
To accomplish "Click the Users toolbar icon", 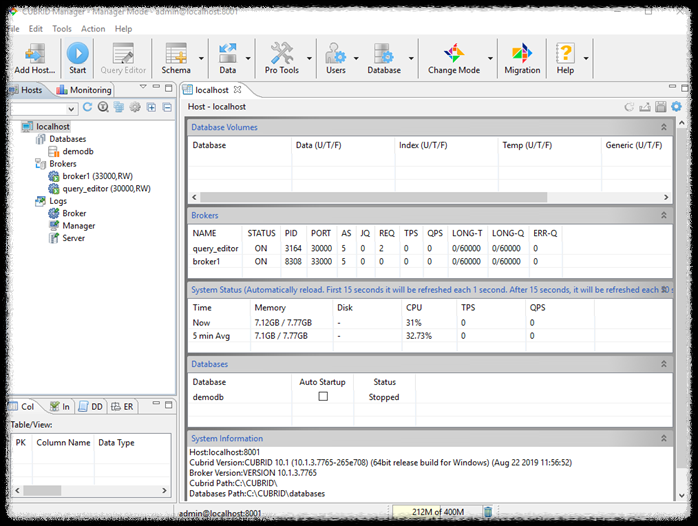I will (336, 58).
